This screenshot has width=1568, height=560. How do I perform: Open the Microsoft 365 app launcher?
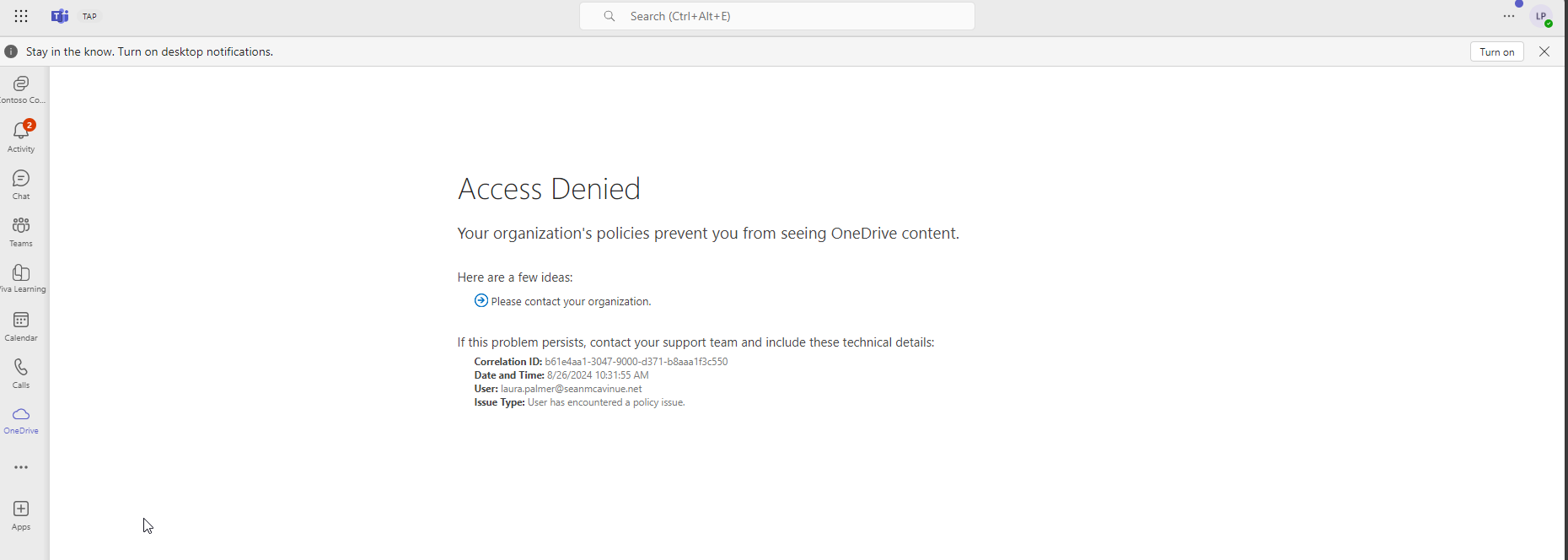pos(20,16)
